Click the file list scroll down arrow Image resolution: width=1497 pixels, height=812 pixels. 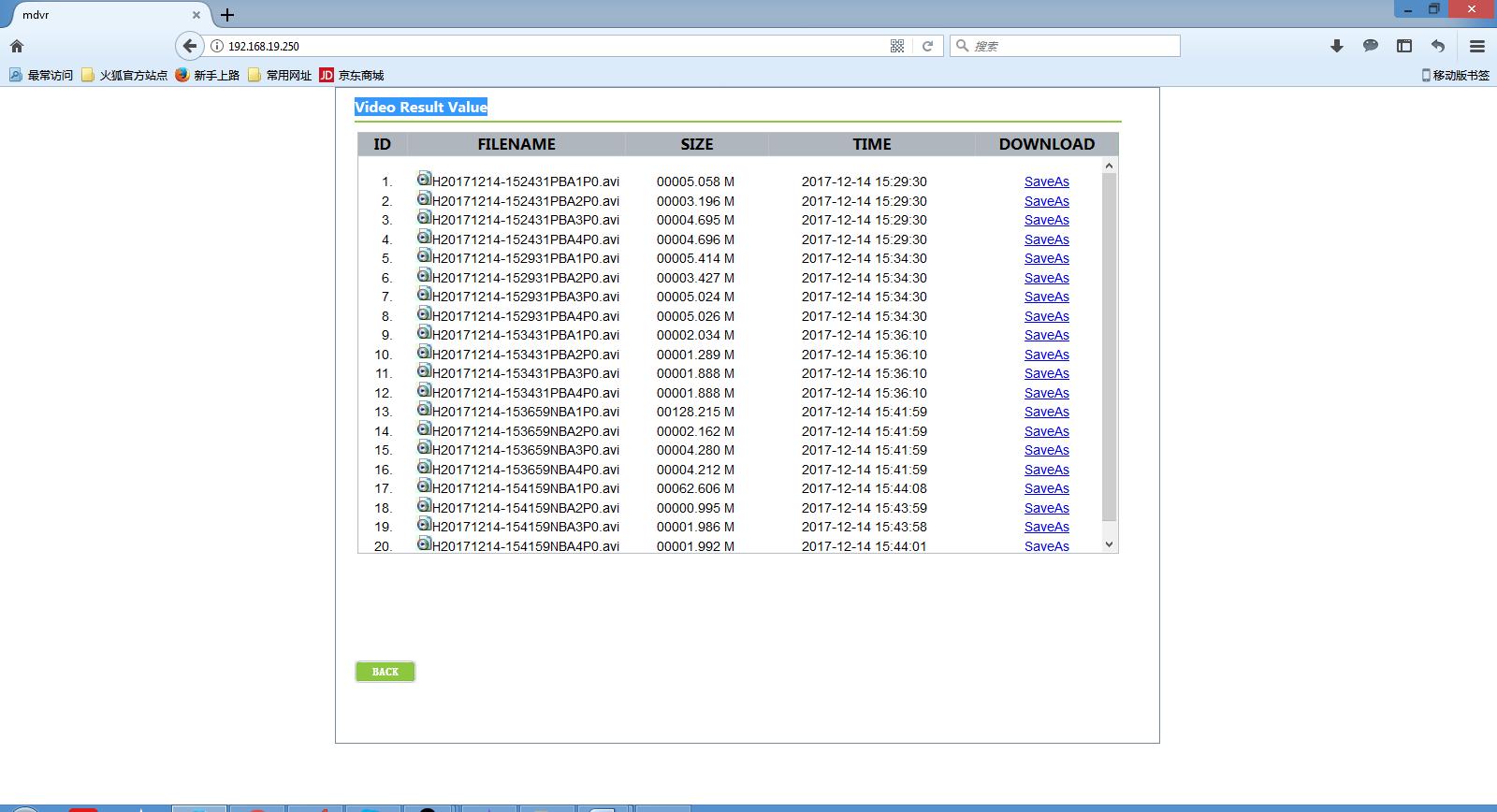(1110, 544)
